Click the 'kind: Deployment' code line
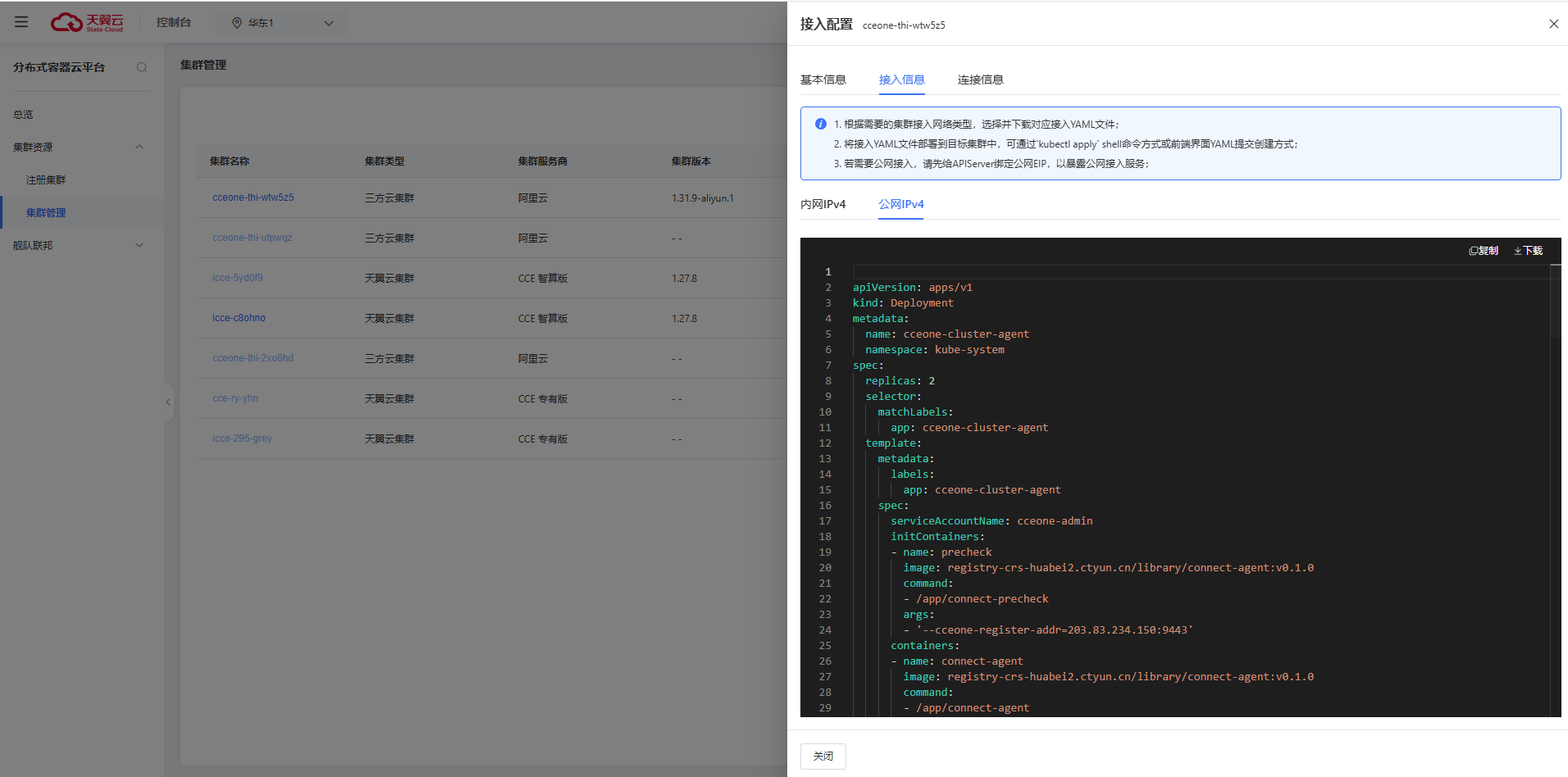This screenshot has width=1568, height=777. click(903, 303)
